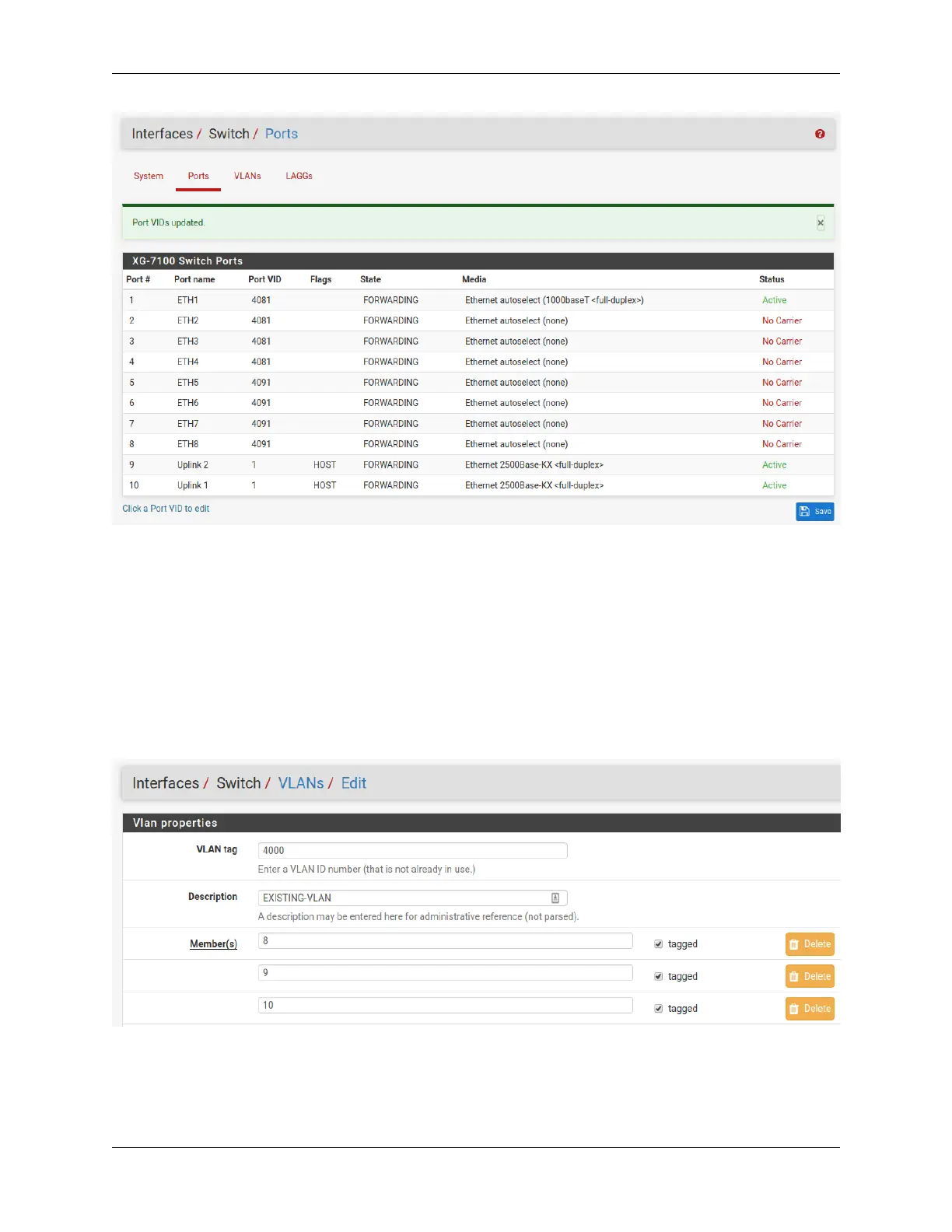Click the key icon in the Description field
The image size is (952, 1232).
click(555, 898)
